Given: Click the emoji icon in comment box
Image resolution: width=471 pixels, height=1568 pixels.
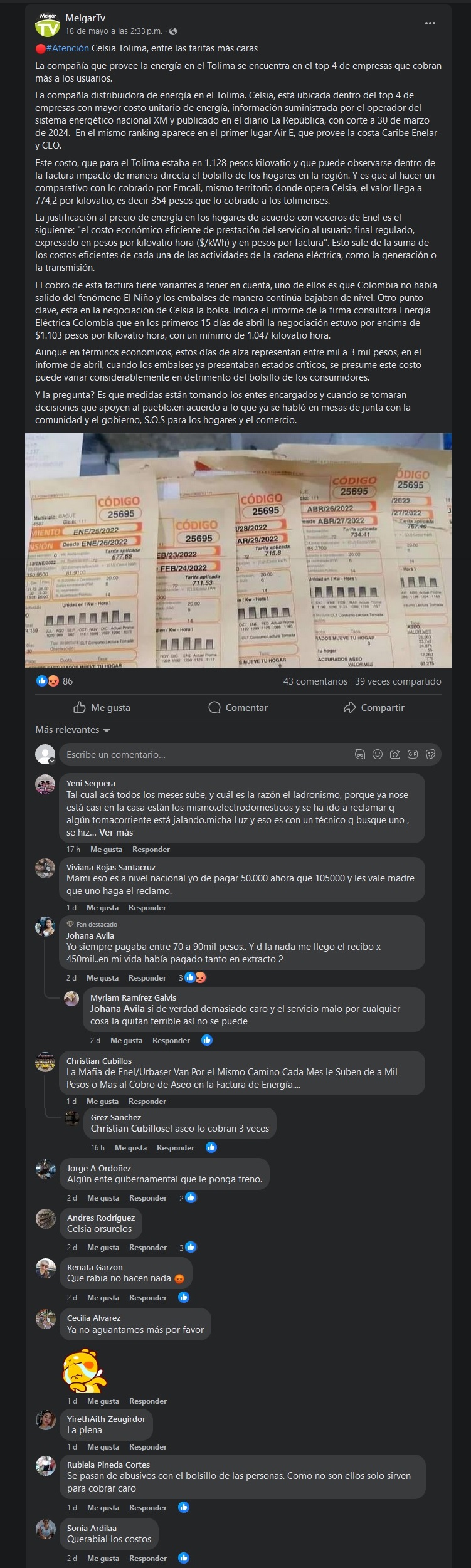Looking at the screenshot, I should click(378, 754).
